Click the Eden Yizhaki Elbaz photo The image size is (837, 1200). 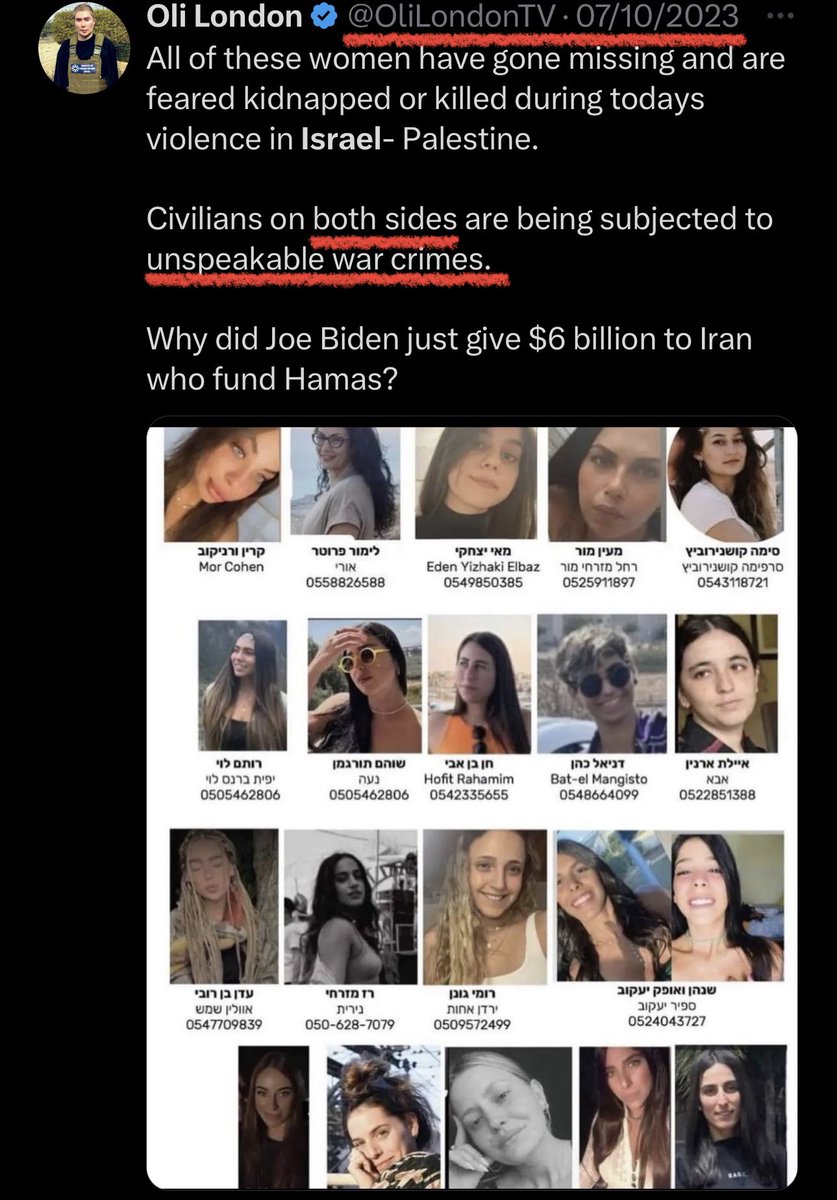[x=476, y=484]
